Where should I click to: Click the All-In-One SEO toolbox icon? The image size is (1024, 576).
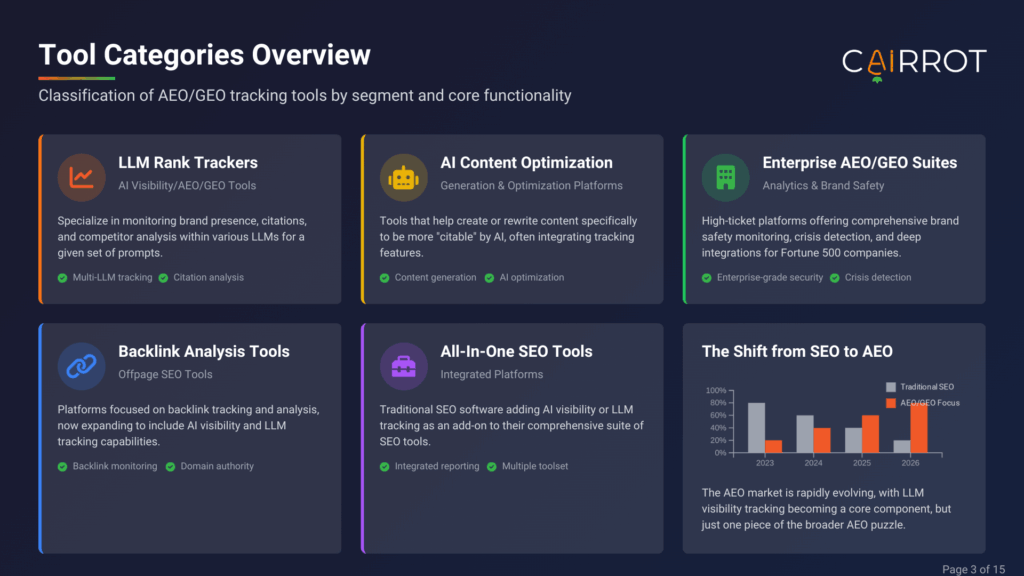tap(403, 366)
